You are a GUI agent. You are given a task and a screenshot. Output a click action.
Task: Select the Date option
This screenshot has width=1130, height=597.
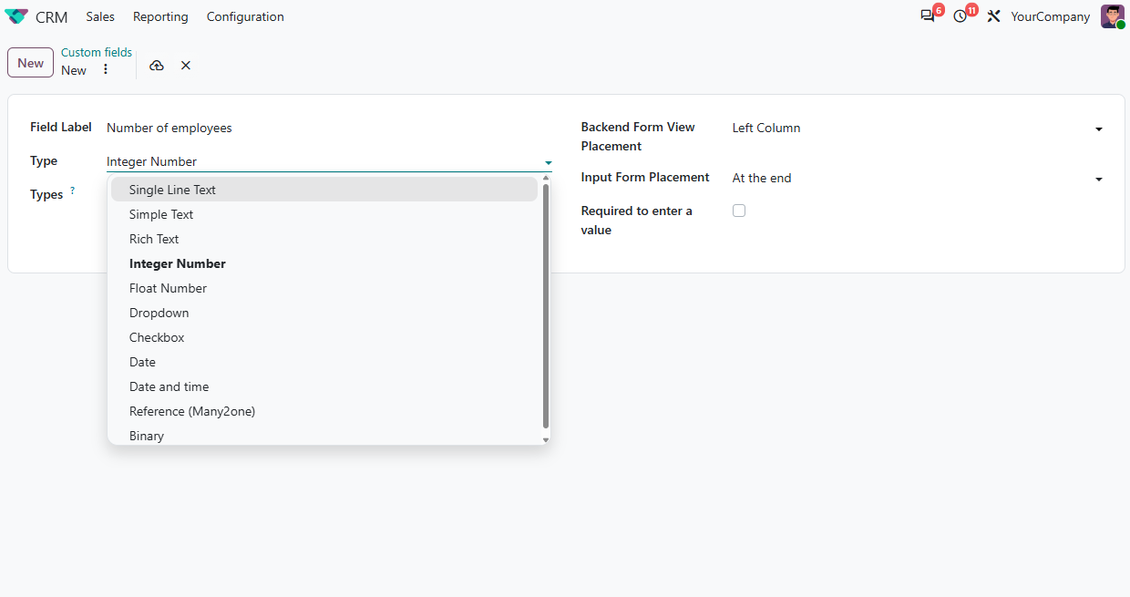pos(324,361)
